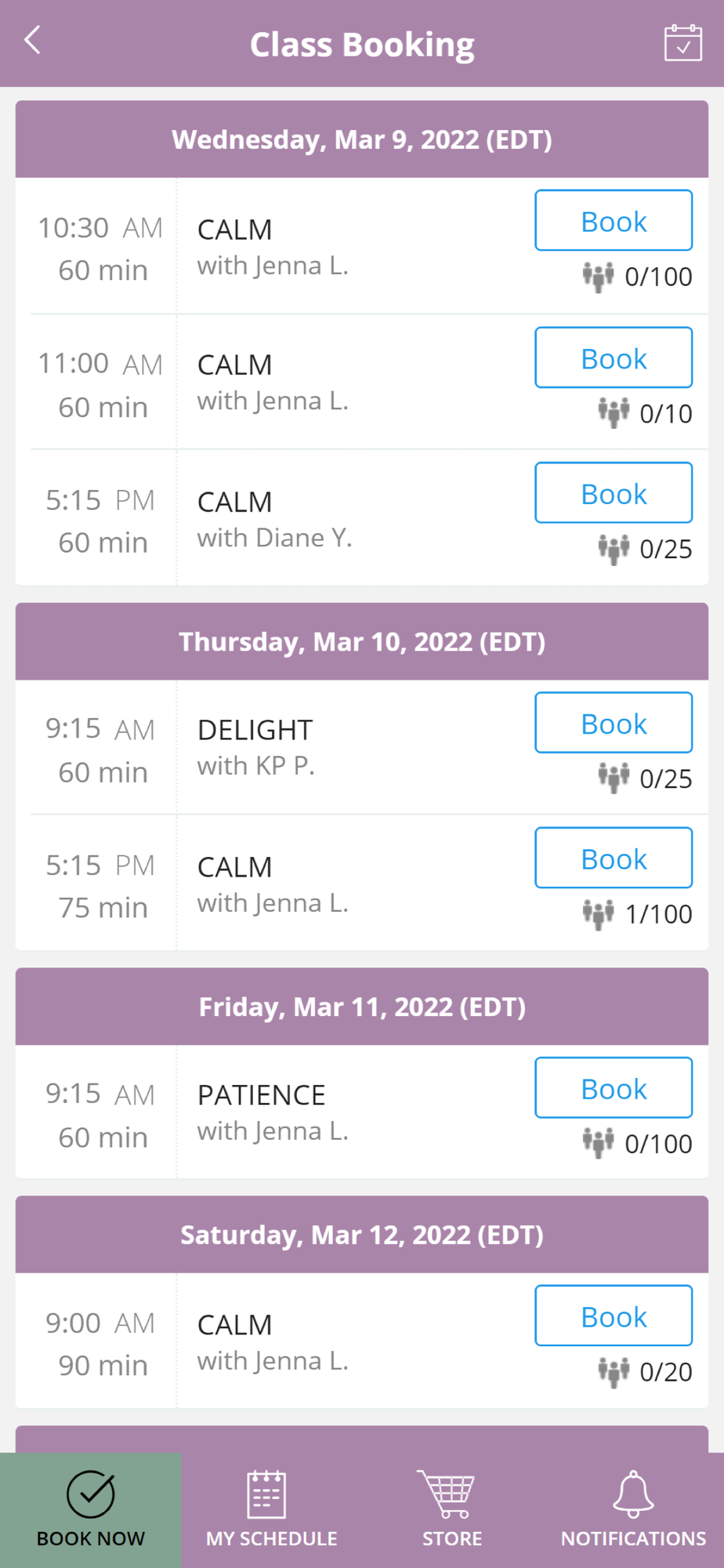Book the DELIGHT class with KP P.
Screen dimensions: 724x1568
[x=614, y=723]
